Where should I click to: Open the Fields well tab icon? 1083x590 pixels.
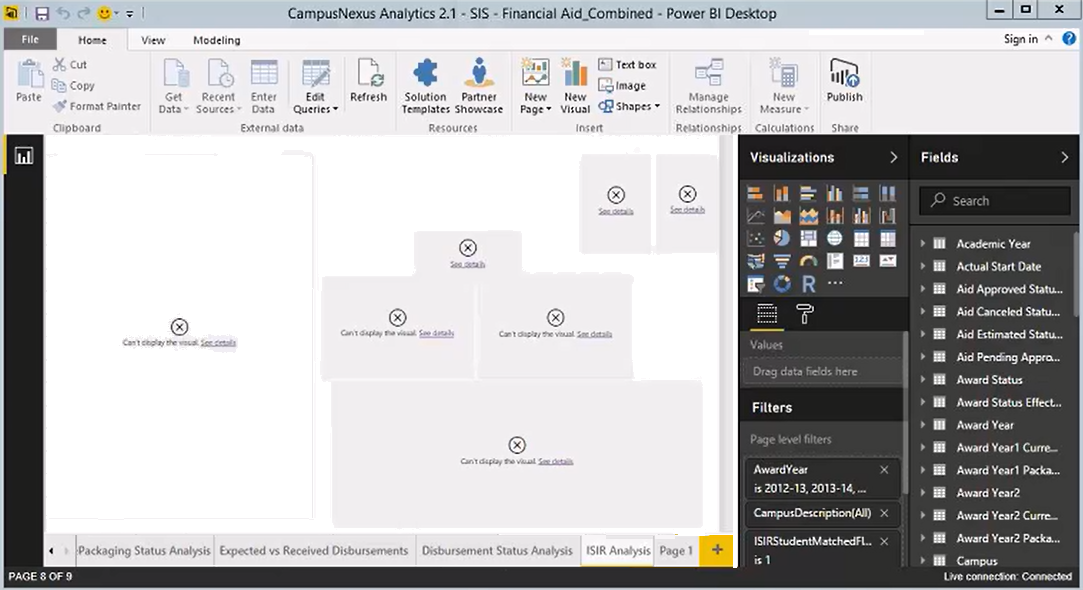tap(767, 314)
